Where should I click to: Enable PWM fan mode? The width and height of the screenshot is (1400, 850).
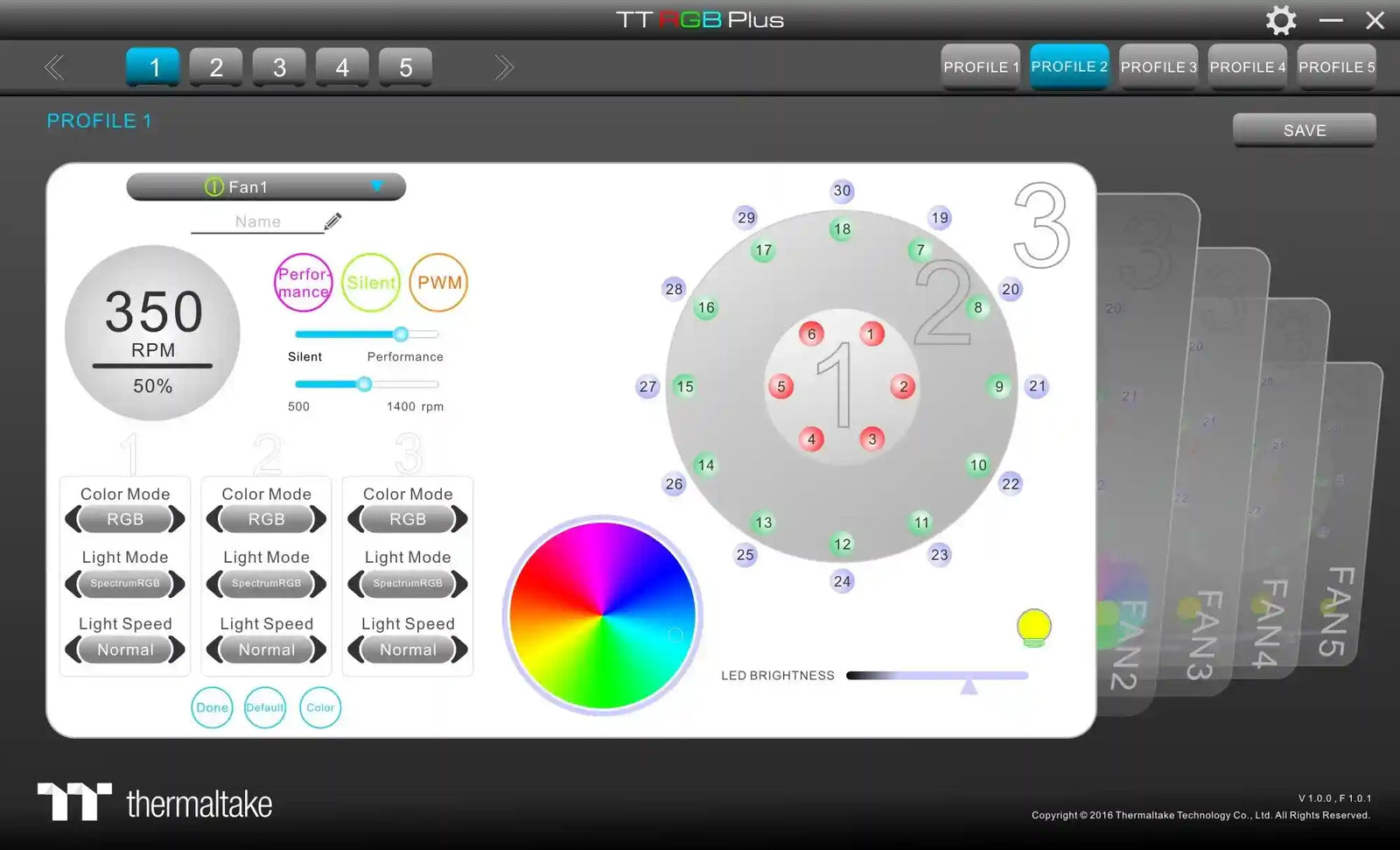[x=438, y=283]
